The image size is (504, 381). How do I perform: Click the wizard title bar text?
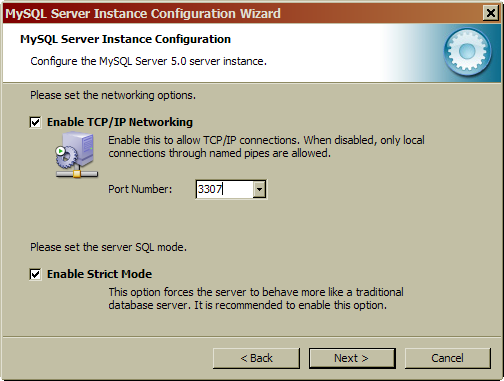point(143,14)
